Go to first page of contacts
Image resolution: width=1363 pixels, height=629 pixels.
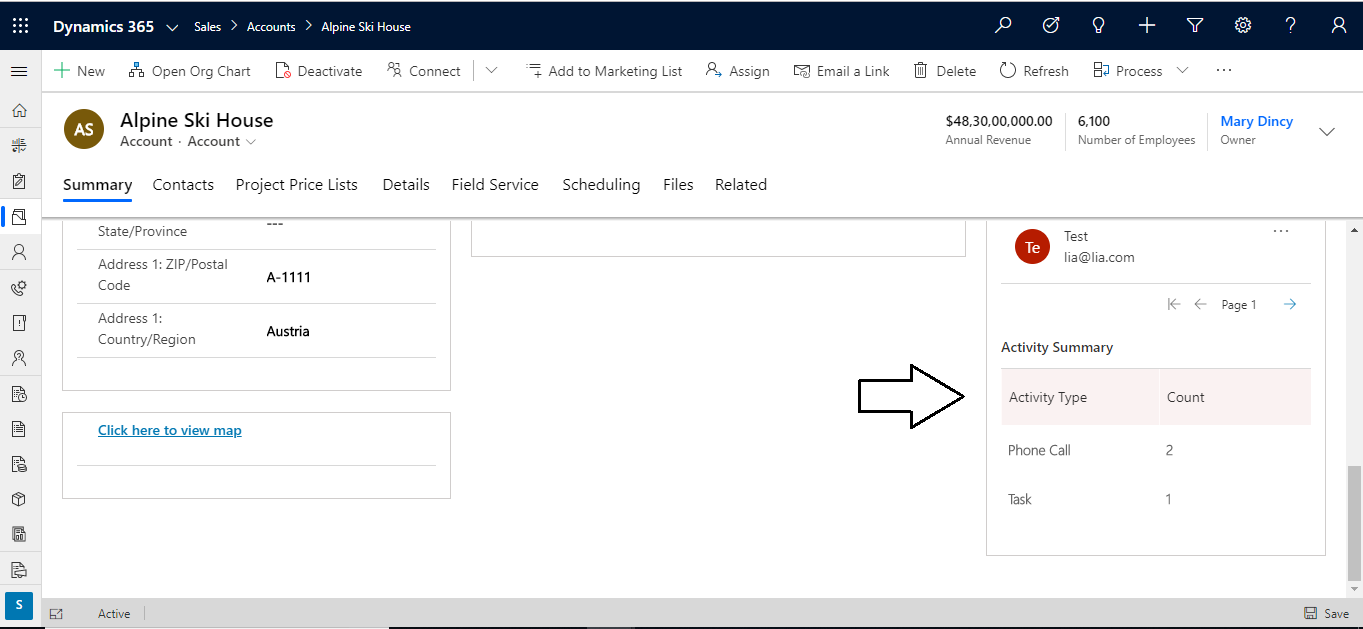point(1174,304)
